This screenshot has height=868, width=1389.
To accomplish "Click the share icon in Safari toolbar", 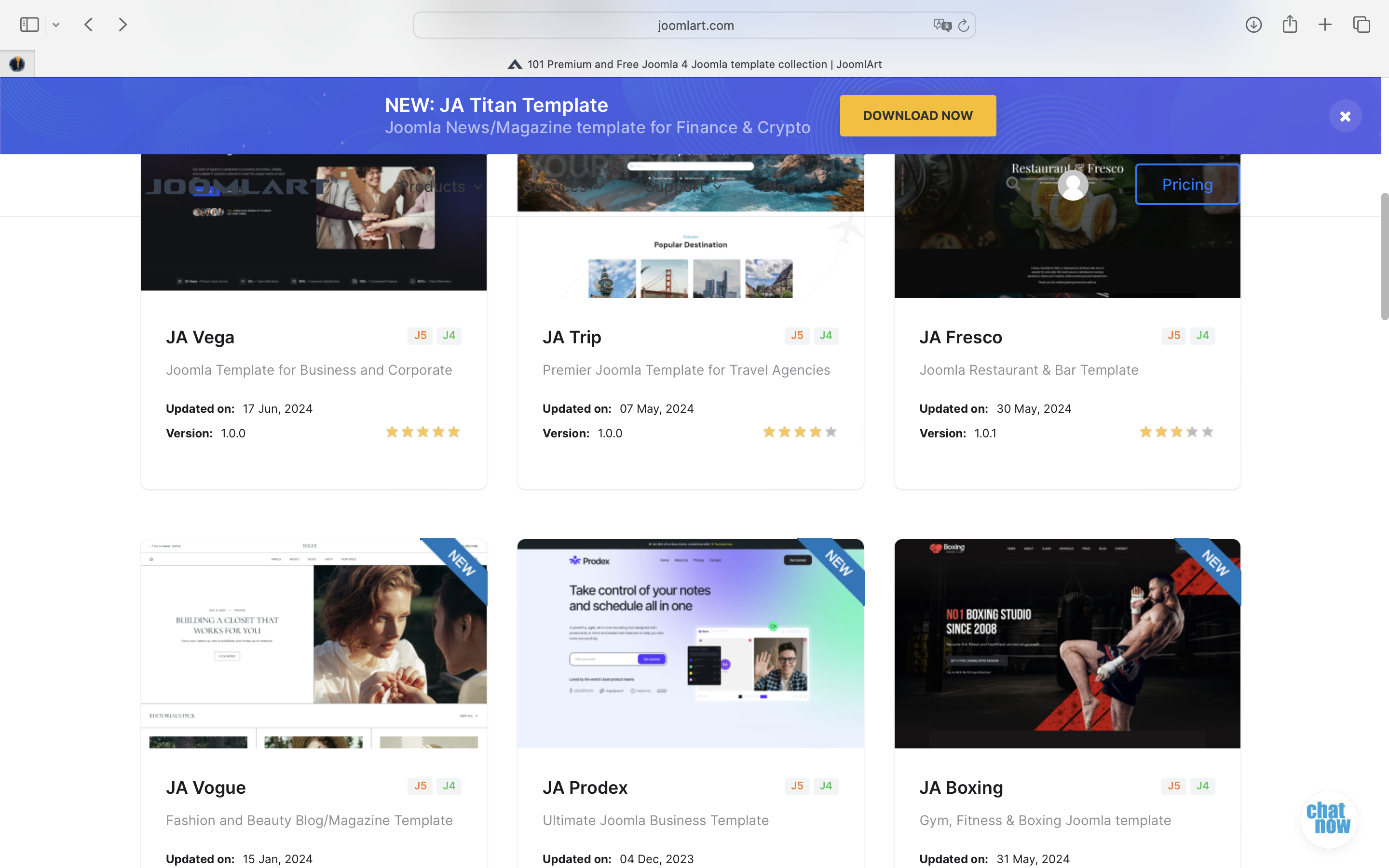I will pos(1289,25).
